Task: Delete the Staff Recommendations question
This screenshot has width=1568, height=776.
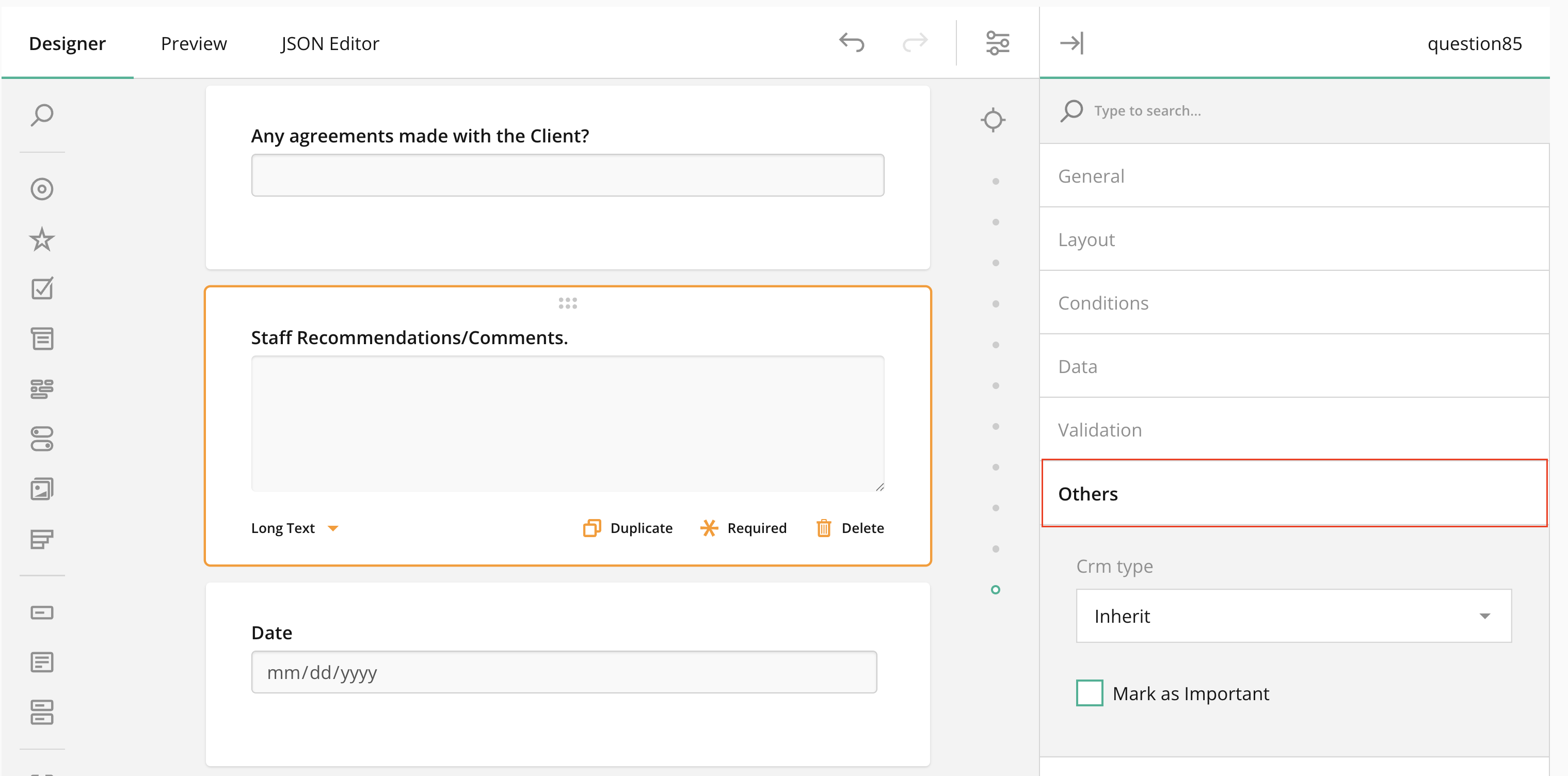Action: tap(850, 528)
